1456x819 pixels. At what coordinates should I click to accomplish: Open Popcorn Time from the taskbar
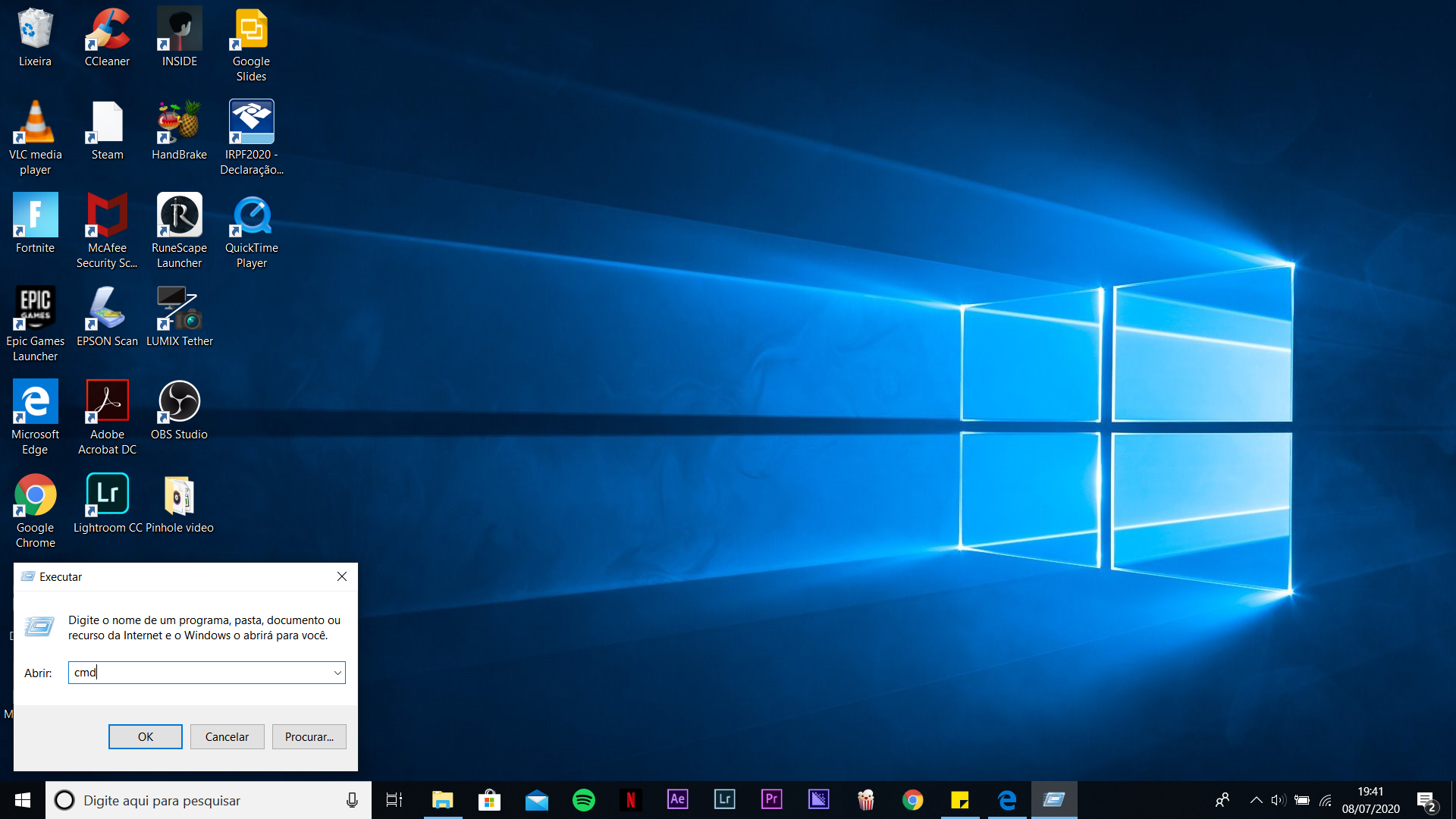[x=866, y=800]
